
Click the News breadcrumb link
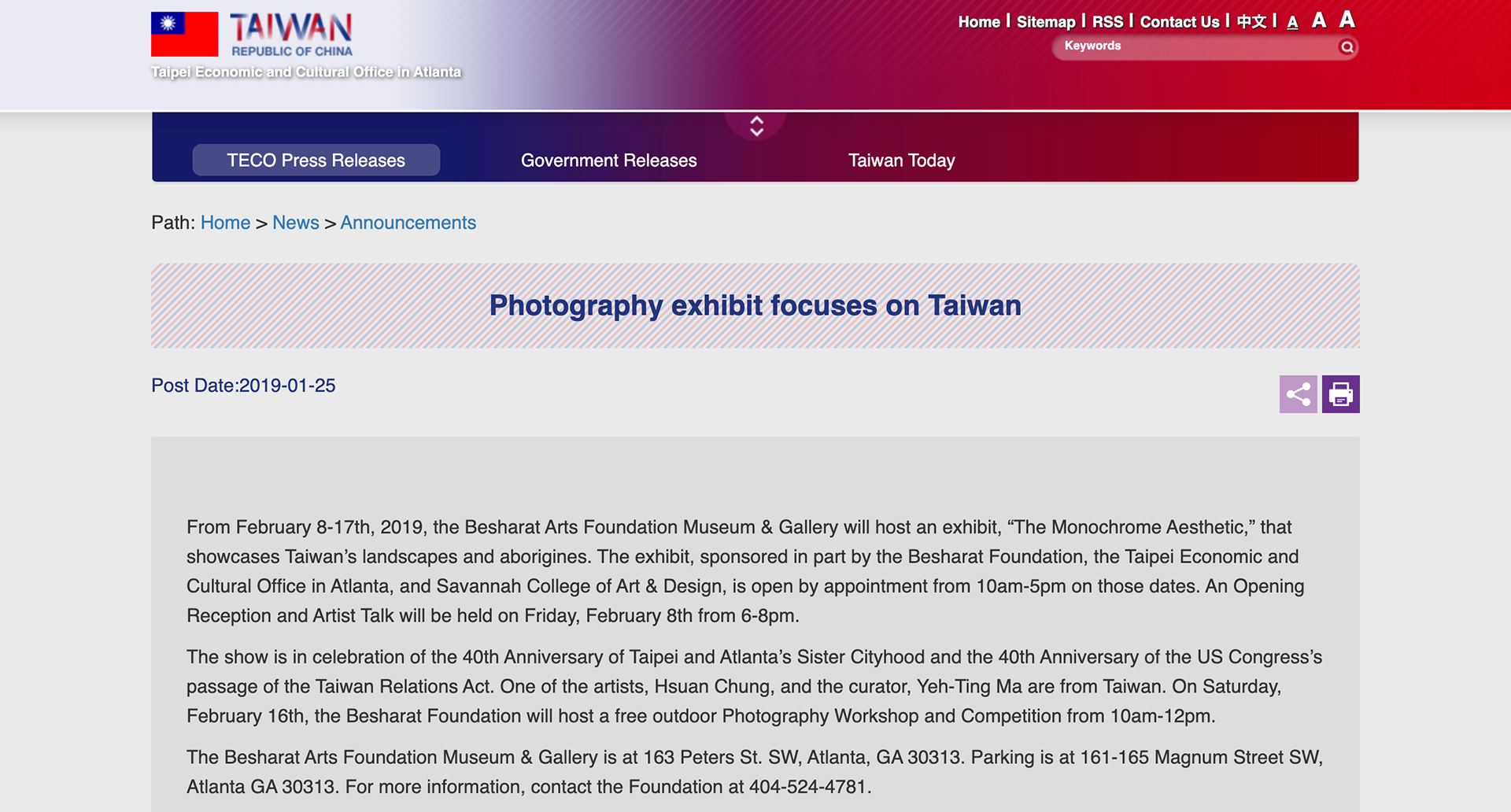(x=296, y=223)
